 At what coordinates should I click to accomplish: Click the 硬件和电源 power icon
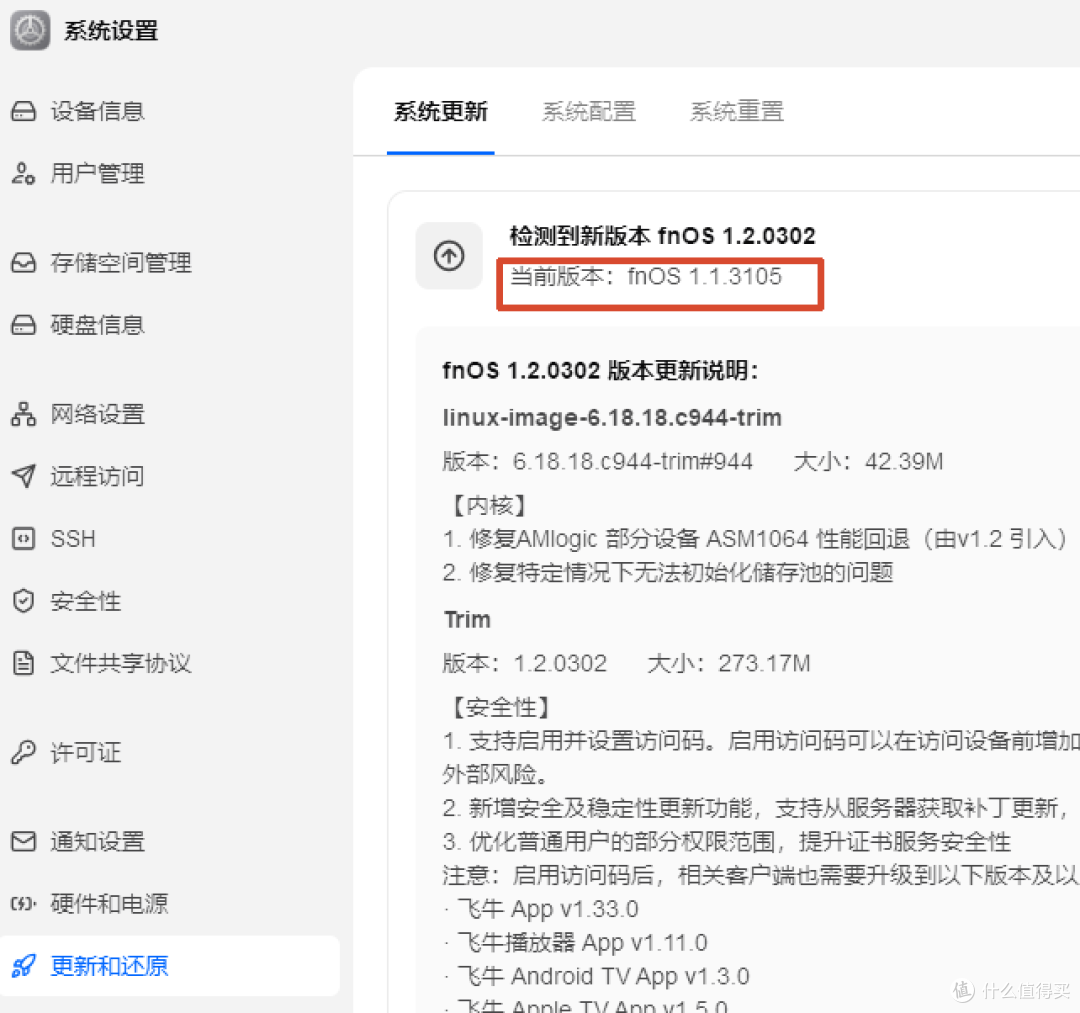click(23, 904)
